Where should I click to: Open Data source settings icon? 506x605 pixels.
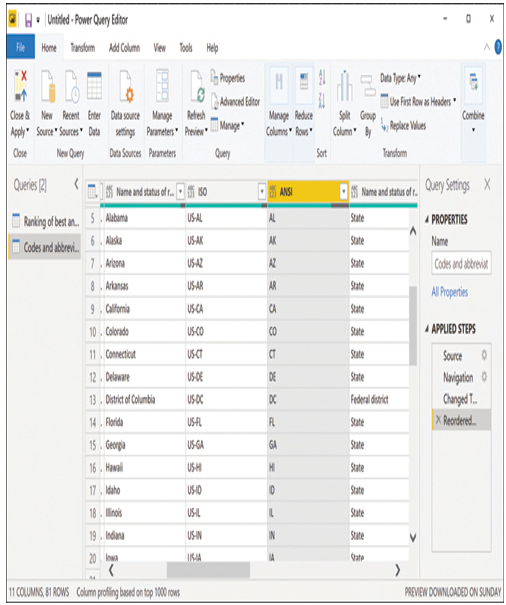click(126, 87)
